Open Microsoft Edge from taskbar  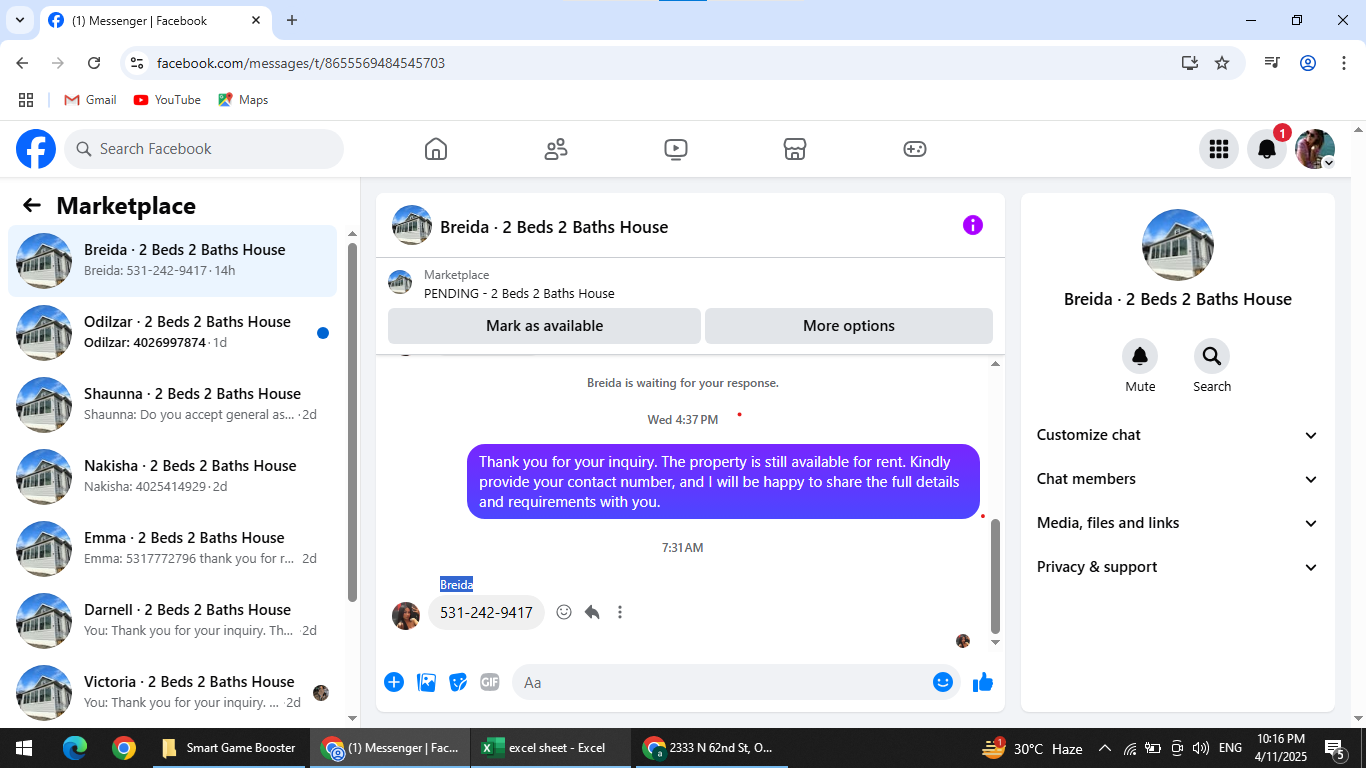[75, 748]
